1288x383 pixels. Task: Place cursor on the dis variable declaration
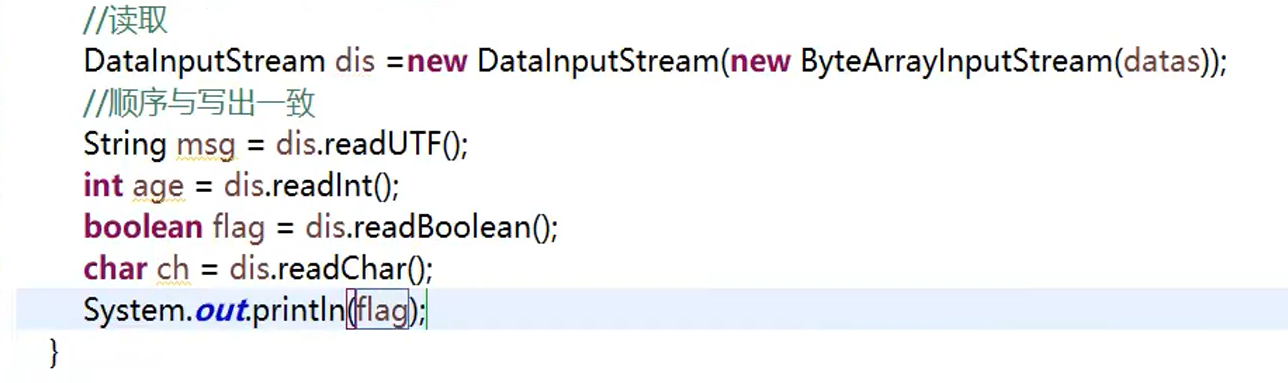[x=354, y=61]
